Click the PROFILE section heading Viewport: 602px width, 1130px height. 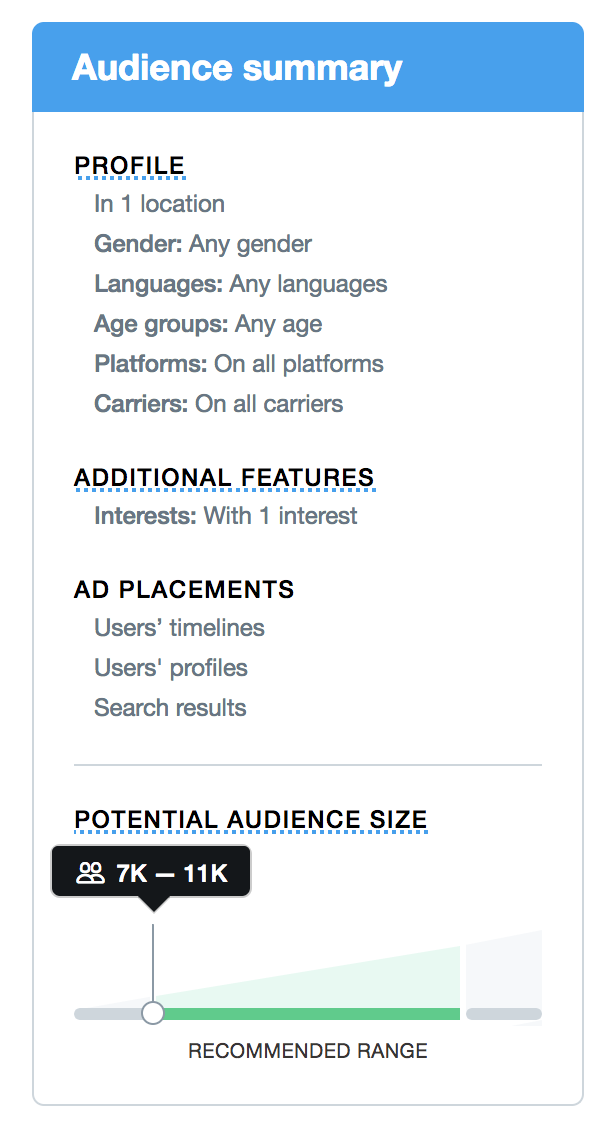[130, 166]
